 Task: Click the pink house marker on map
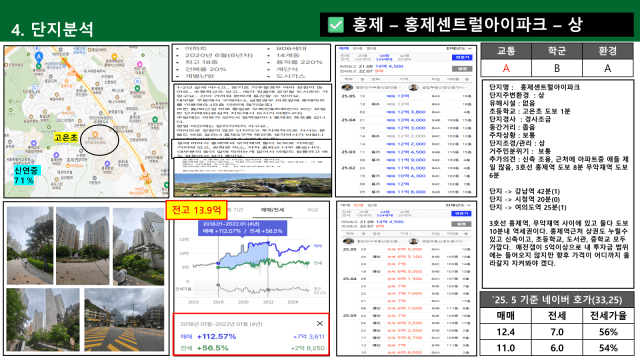coord(140,64)
